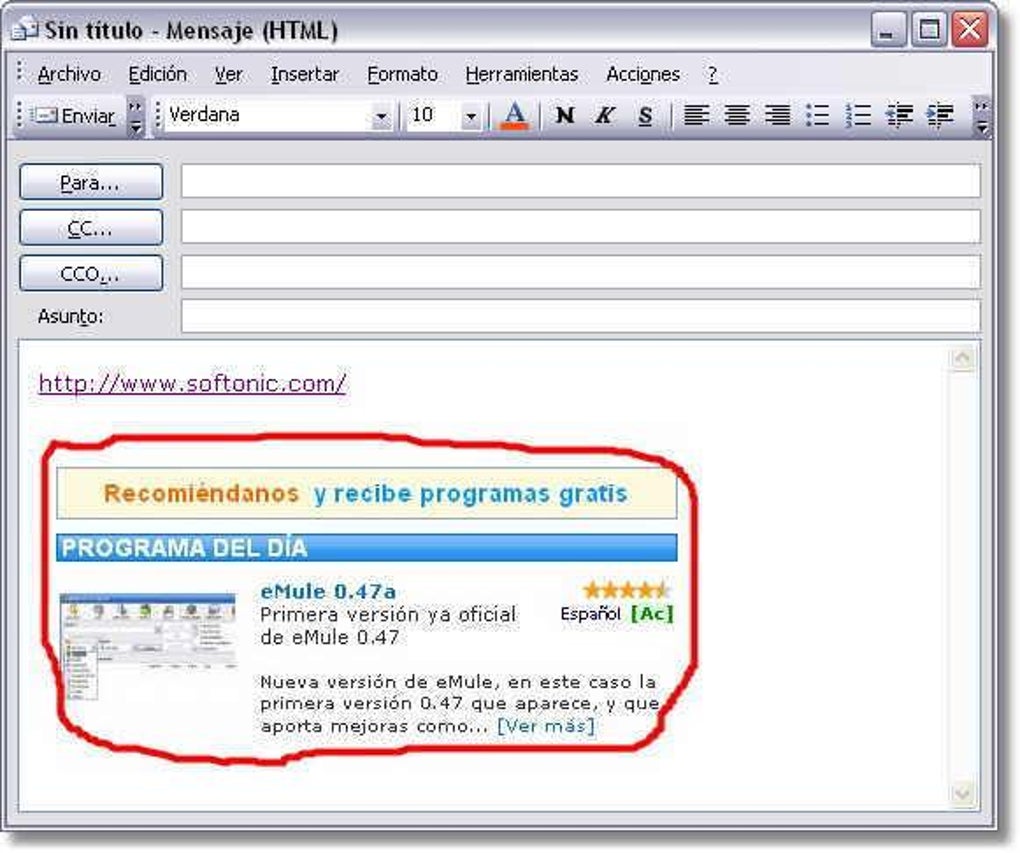
Task: Follow the http://www.softonic.com/ link
Action: point(192,383)
